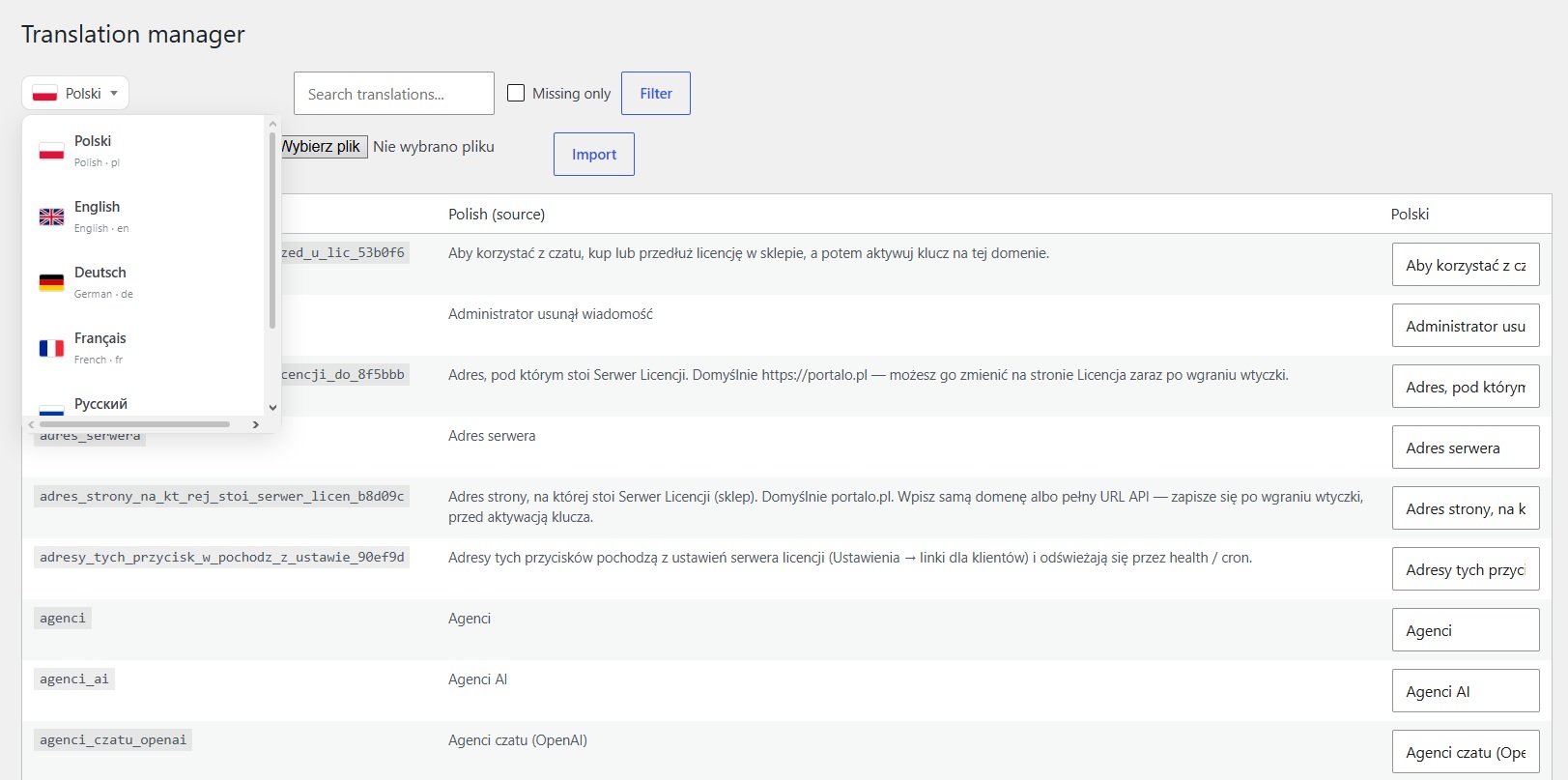Image resolution: width=1568 pixels, height=780 pixels.
Task: Edit the 'Adres serwera' translation field
Action: tap(1466, 448)
